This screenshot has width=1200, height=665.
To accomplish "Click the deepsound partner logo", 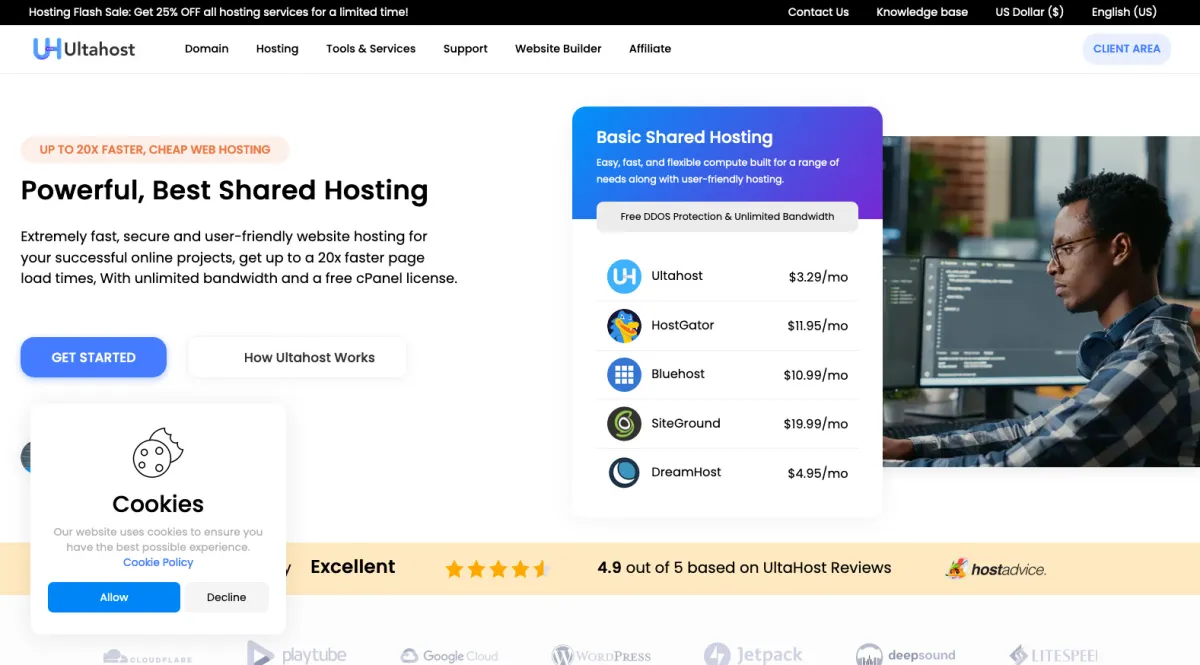I will pyautogui.click(x=905, y=655).
